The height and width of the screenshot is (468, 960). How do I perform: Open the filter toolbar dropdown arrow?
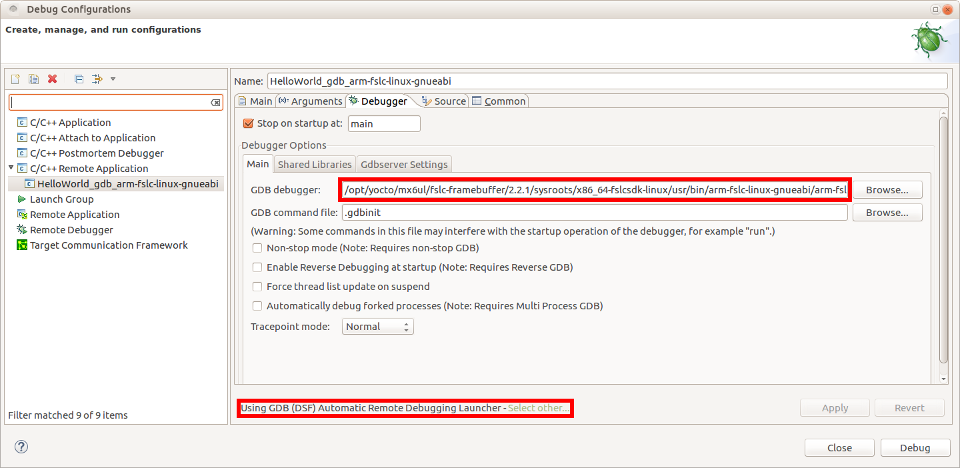(113, 79)
